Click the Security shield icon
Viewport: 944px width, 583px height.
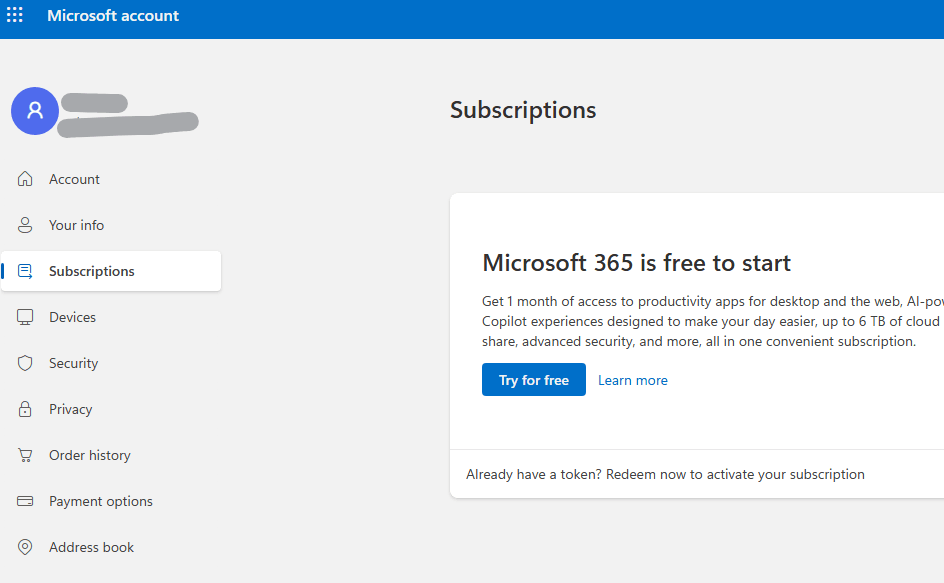(x=25, y=363)
